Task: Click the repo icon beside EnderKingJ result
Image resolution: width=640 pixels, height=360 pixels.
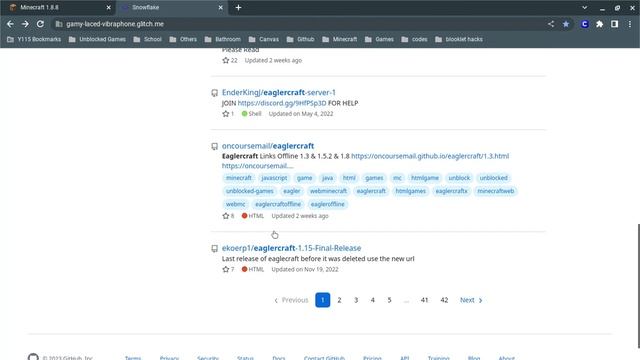Action: (x=214, y=93)
